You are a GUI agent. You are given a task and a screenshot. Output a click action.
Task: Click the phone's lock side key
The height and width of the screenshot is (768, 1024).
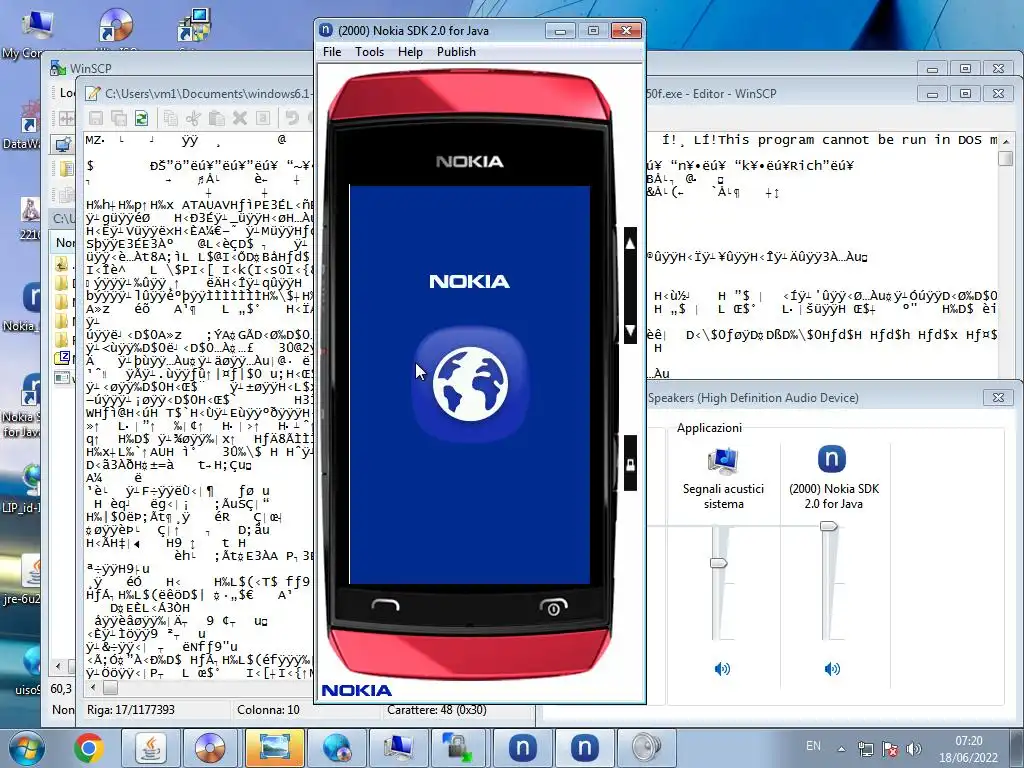[x=630, y=464]
